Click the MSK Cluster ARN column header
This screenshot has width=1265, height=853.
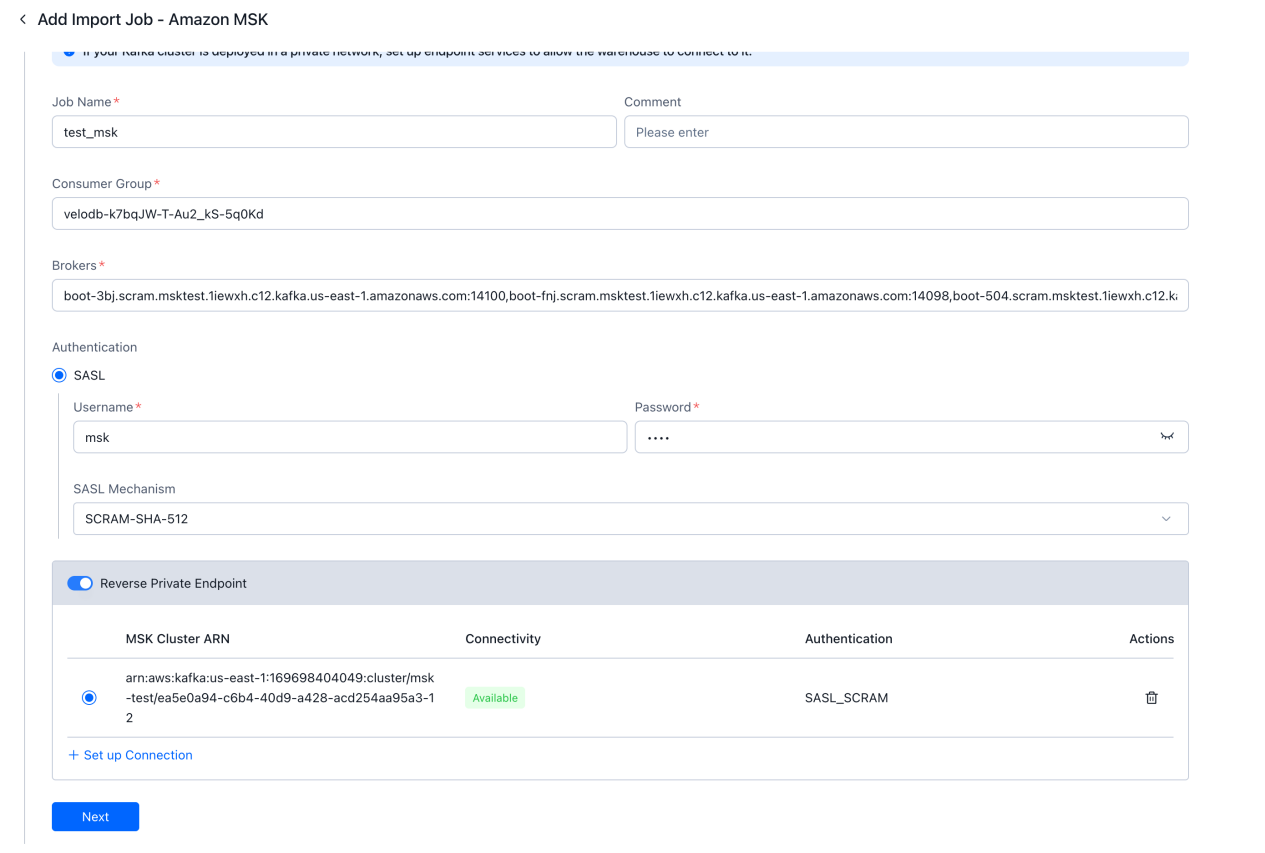178,639
